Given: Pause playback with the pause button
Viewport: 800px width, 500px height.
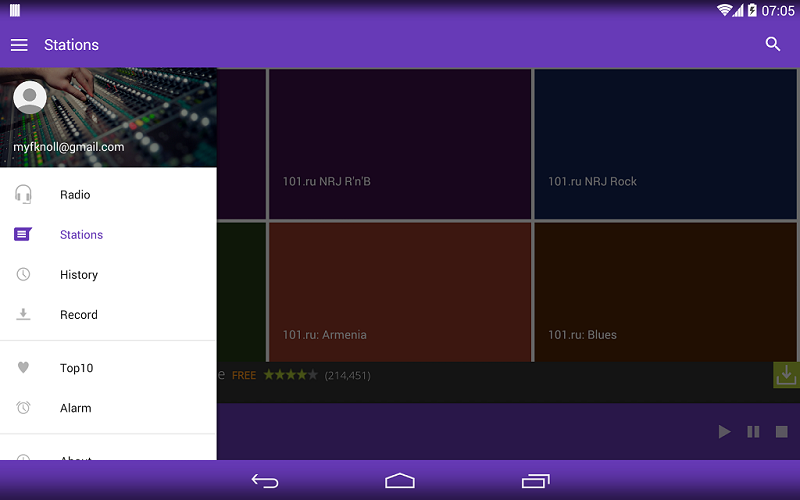Looking at the screenshot, I should (753, 432).
